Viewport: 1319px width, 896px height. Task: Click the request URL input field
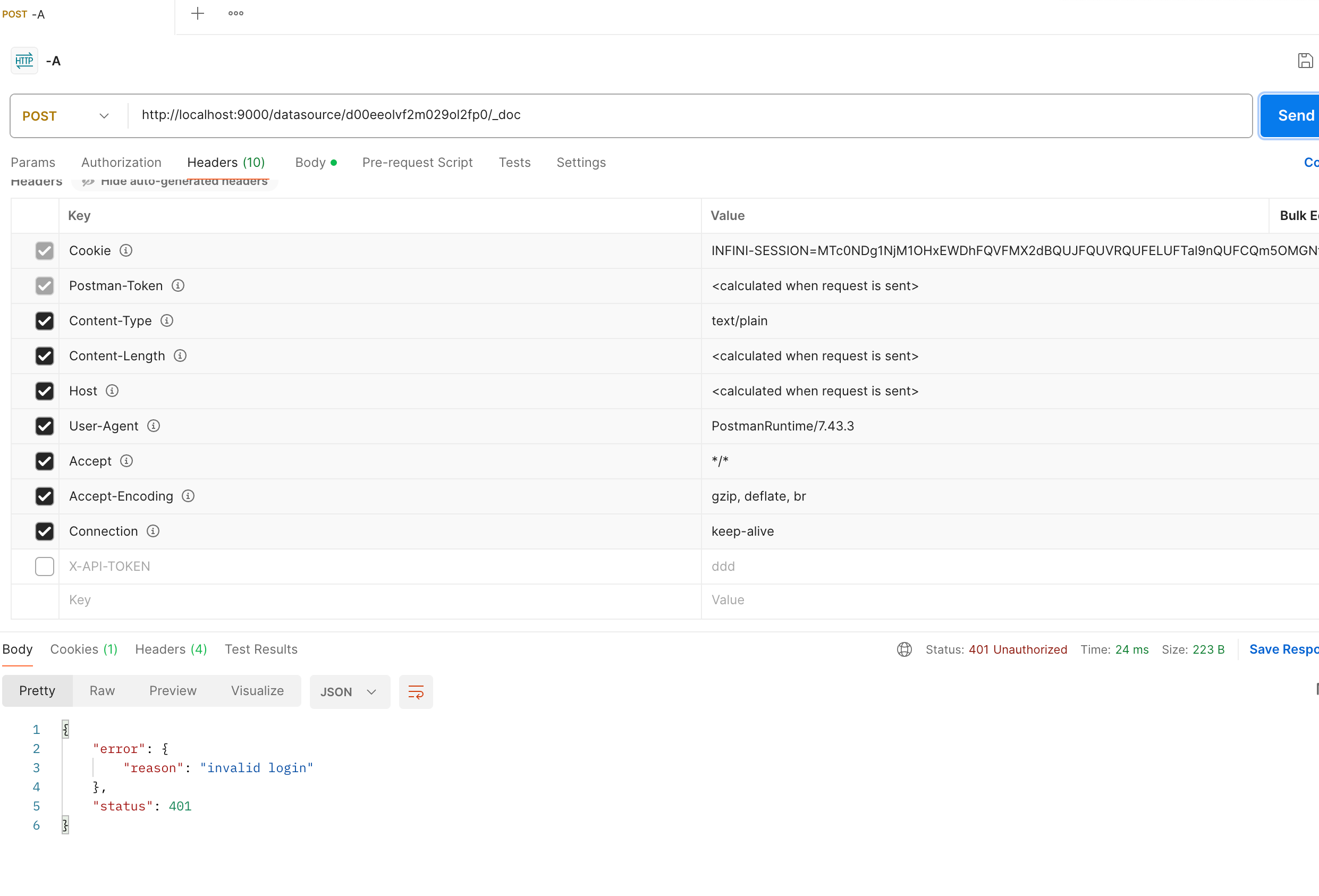681,115
